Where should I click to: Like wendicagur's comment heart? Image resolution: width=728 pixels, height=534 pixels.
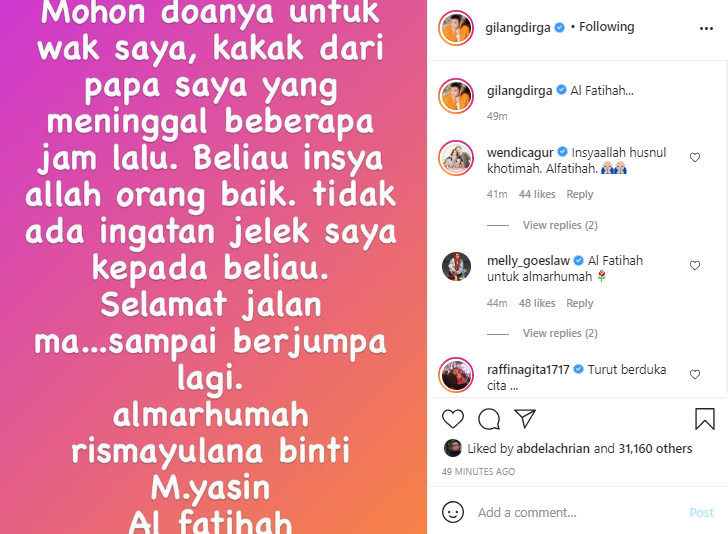tap(695, 157)
